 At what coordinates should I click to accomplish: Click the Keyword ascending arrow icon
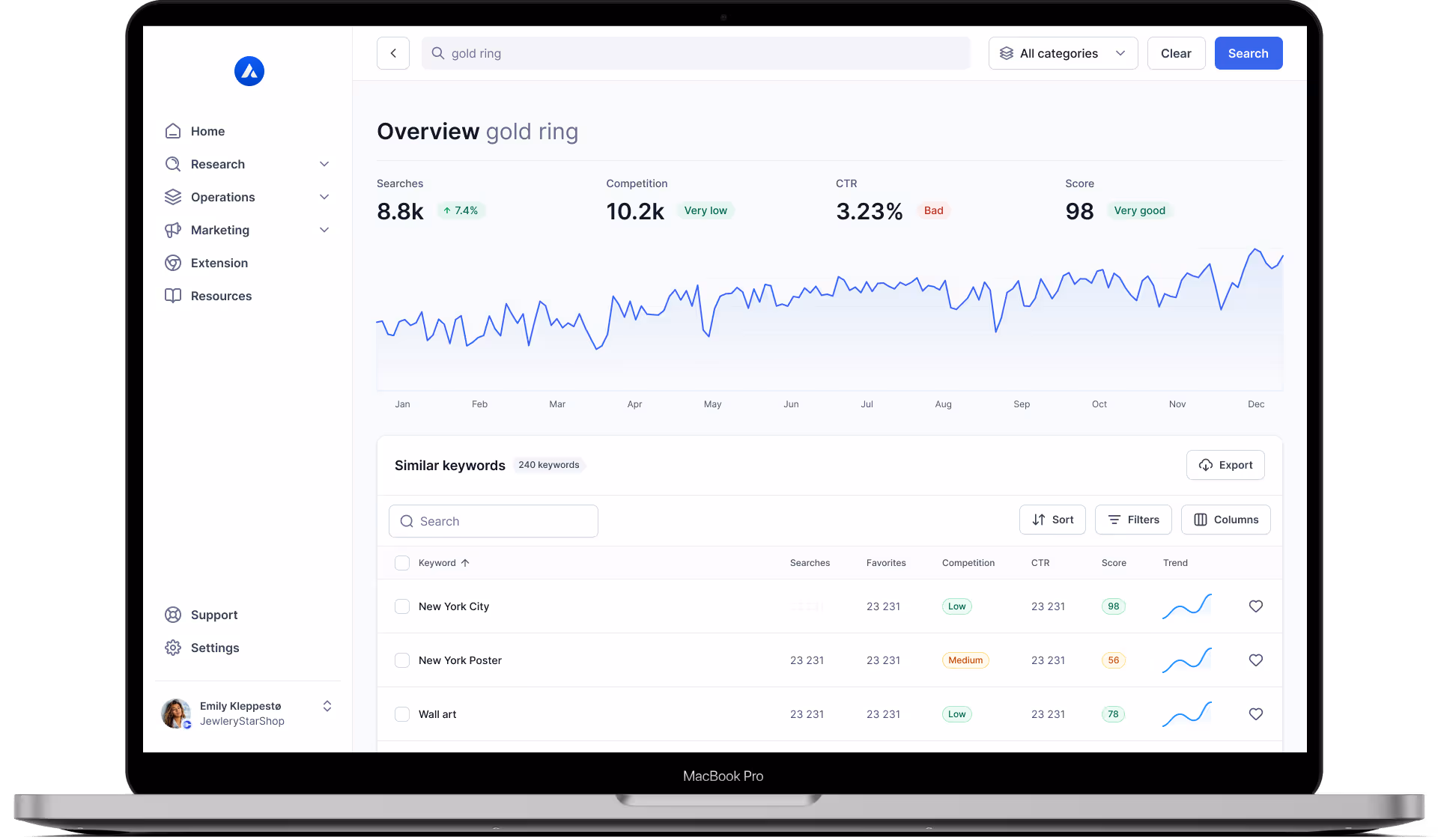click(465, 563)
